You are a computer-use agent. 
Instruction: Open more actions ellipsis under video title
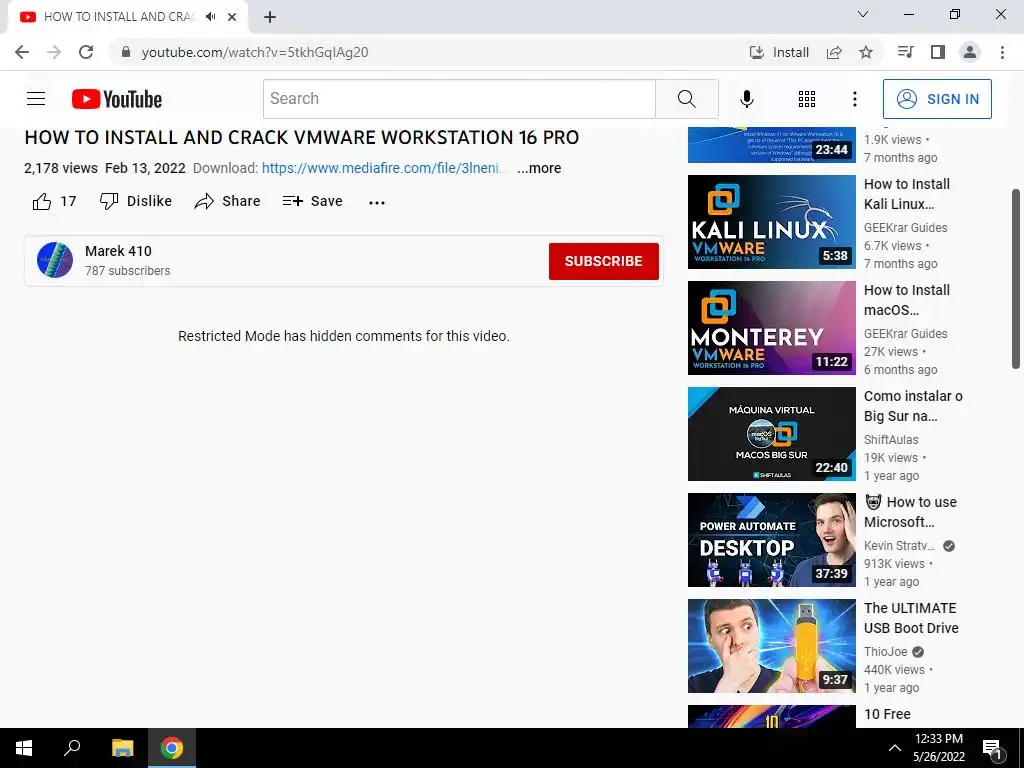(377, 202)
